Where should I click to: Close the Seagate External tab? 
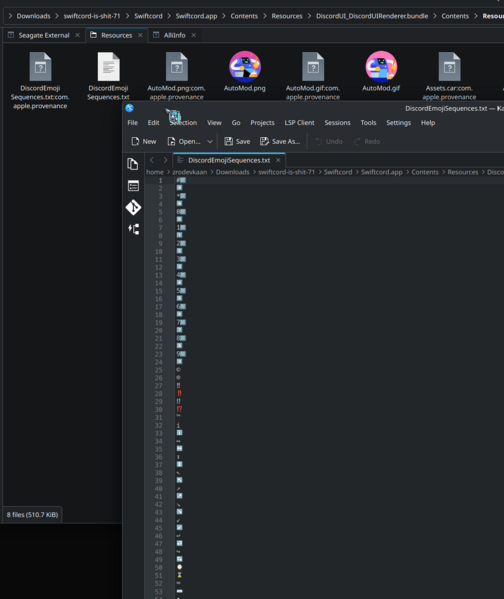pyautogui.click(x=78, y=35)
